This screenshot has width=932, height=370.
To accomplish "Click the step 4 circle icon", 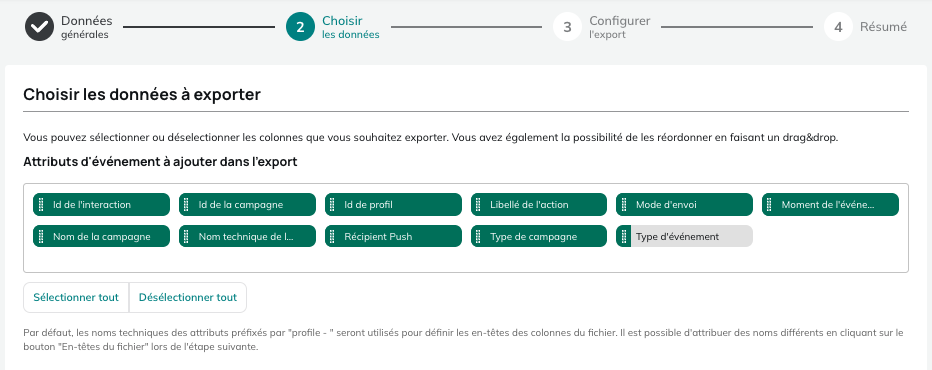I will [x=838, y=27].
